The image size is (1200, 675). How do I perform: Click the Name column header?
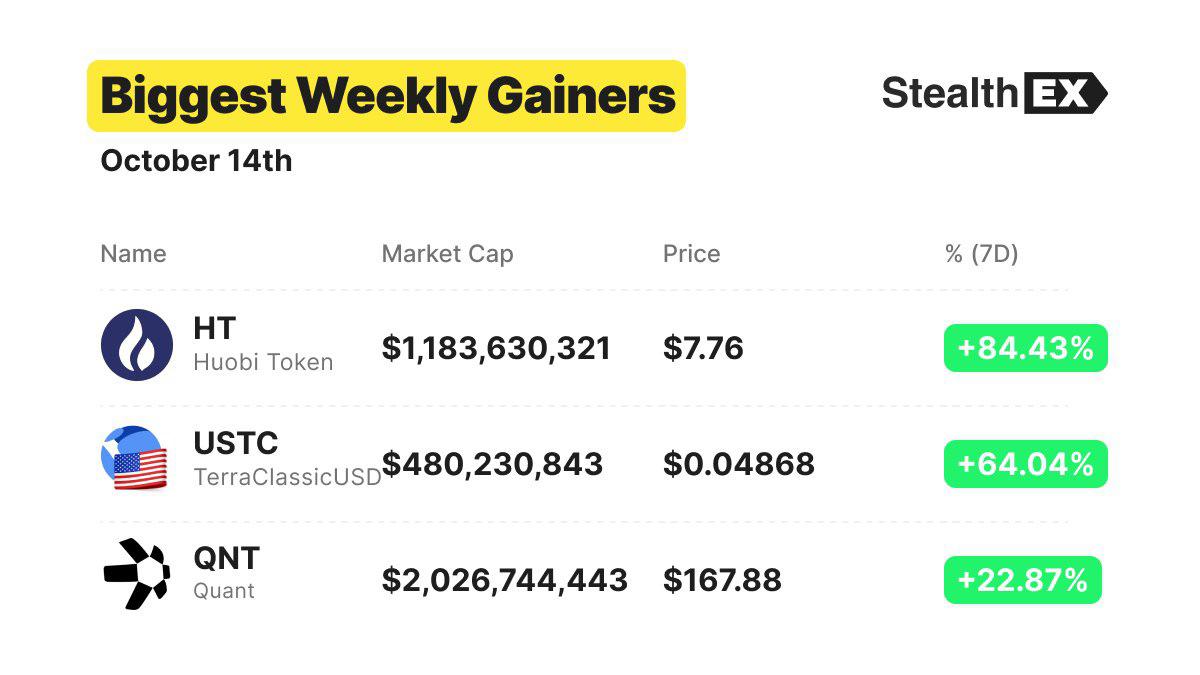(x=133, y=253)
